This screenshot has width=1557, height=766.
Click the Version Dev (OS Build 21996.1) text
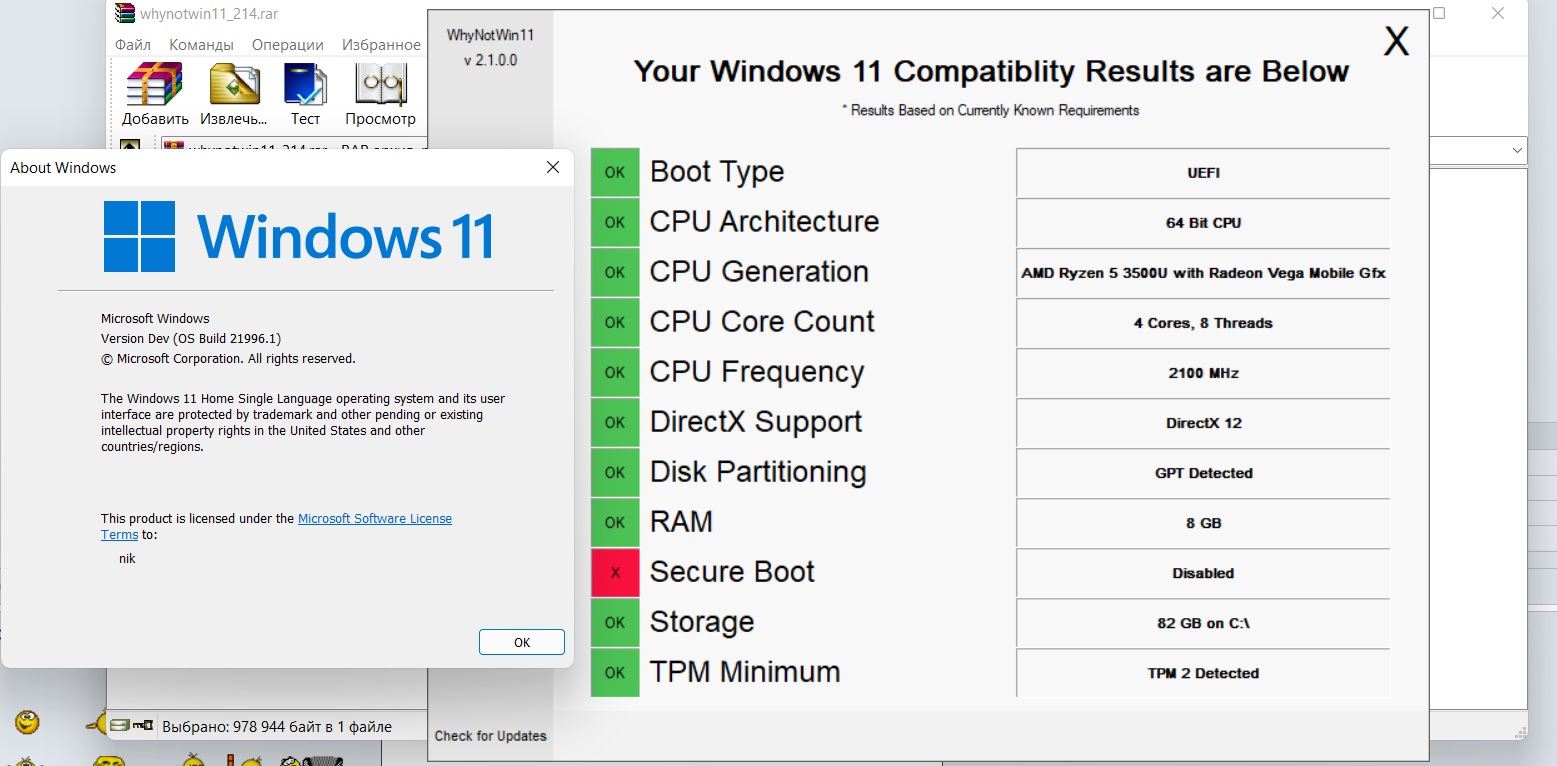tap(191, 339)
